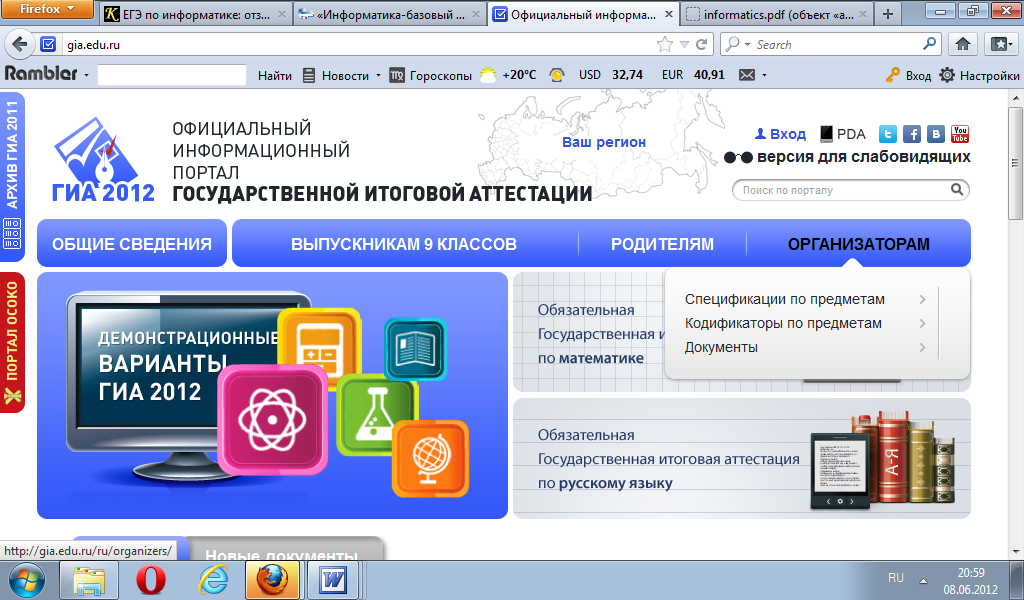This screenshot has height=600, width=1024.
Task: Click the RU language indicator
Action: (x=895, y=578)
